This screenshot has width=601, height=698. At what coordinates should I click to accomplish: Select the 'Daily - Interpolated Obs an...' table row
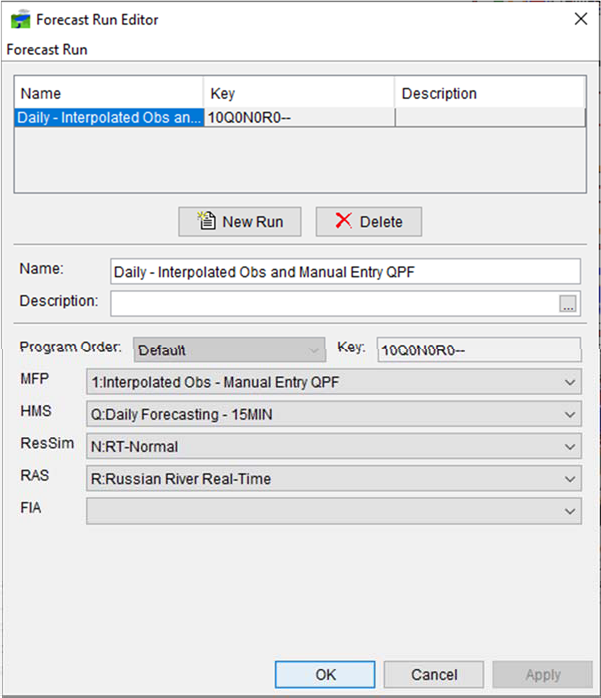pyautogui.click(x=300, y=118)
